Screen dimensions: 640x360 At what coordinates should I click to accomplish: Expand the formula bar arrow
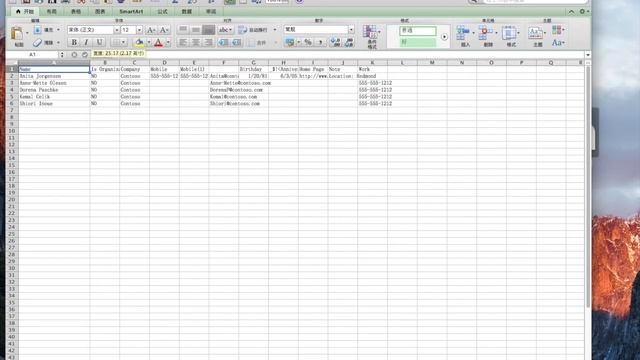point(588,55)
